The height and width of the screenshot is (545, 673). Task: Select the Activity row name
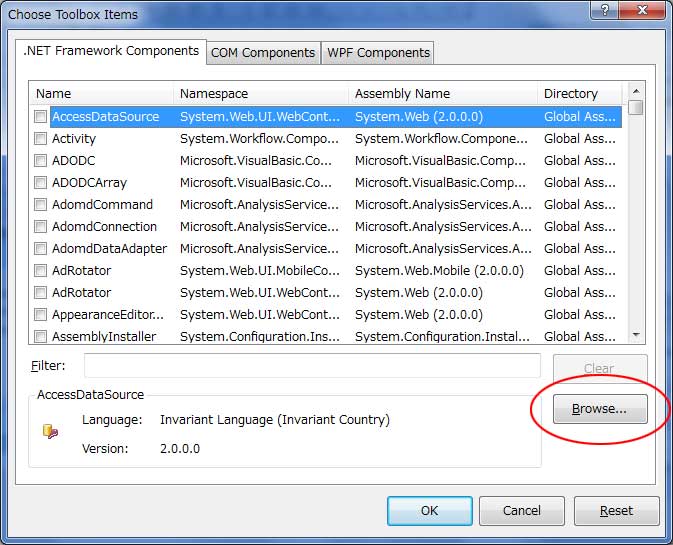point(74,139)
